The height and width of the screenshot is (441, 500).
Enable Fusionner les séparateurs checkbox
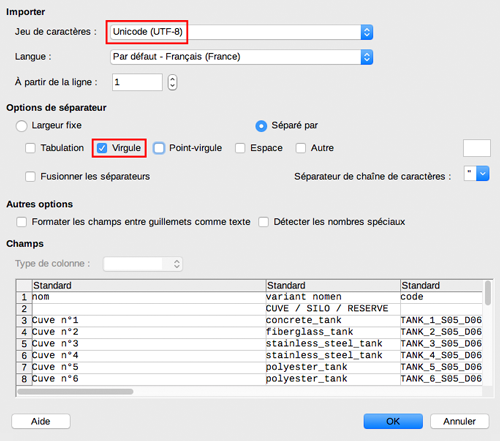(x=30, y=176)
